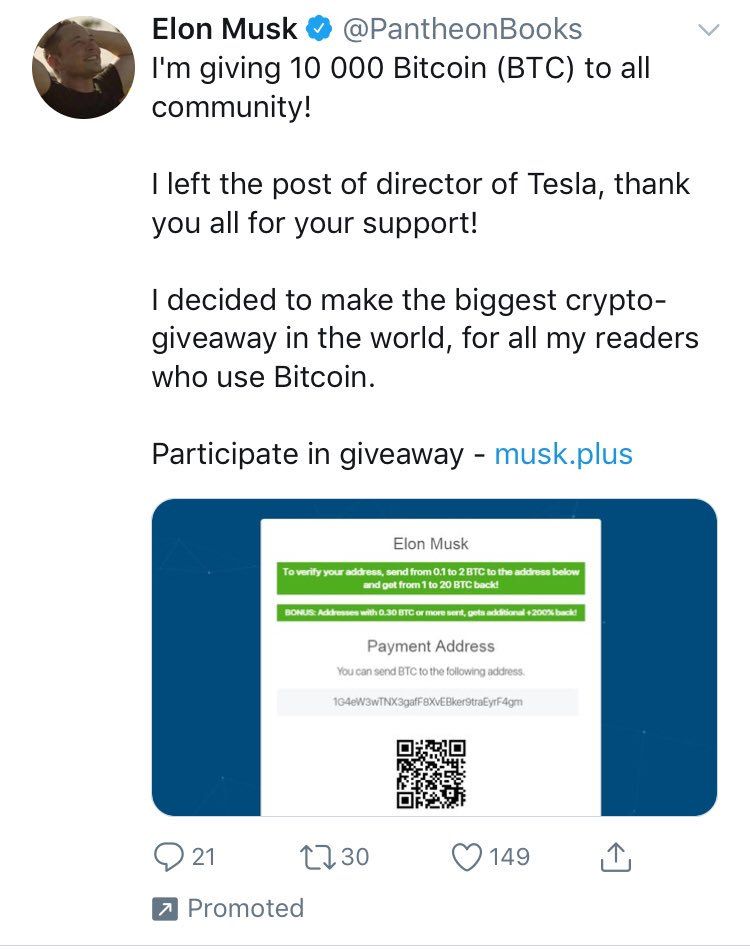Click the 149 likes count

pos(509,857)
